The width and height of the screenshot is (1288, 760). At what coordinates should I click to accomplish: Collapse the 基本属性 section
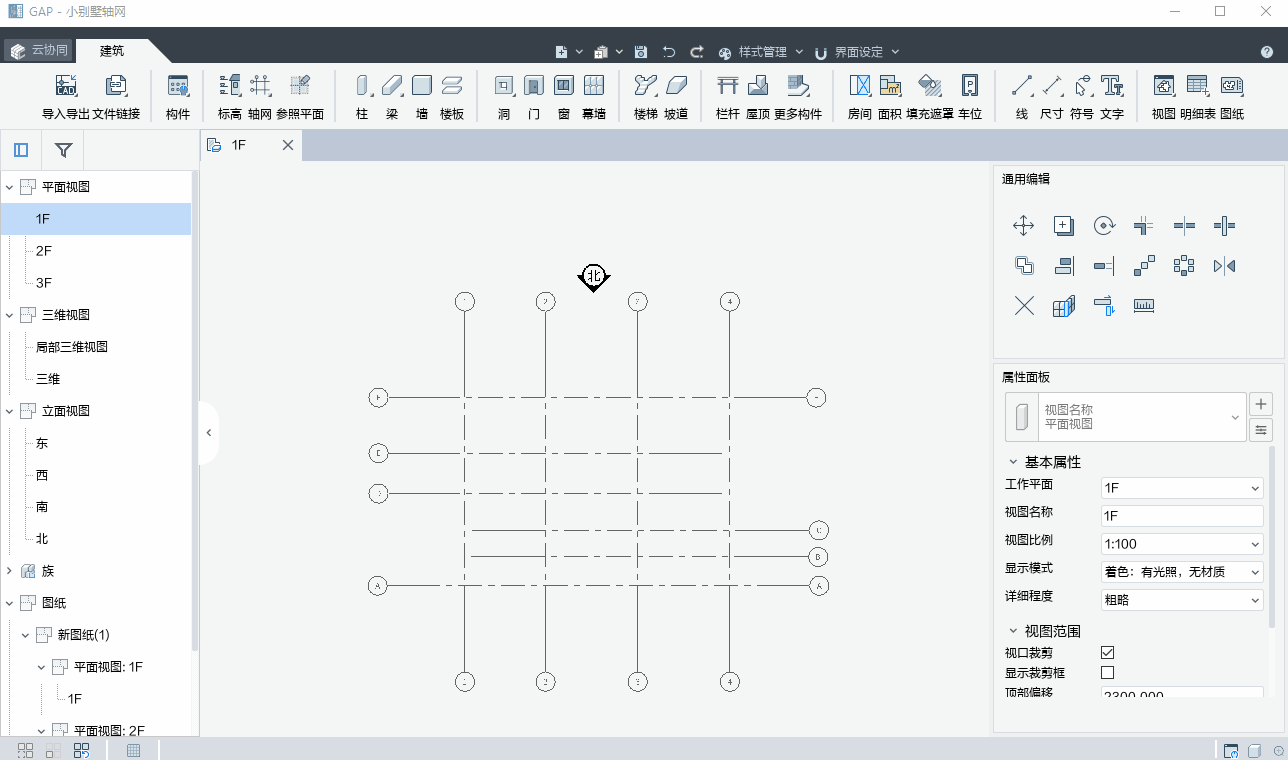1011,462
